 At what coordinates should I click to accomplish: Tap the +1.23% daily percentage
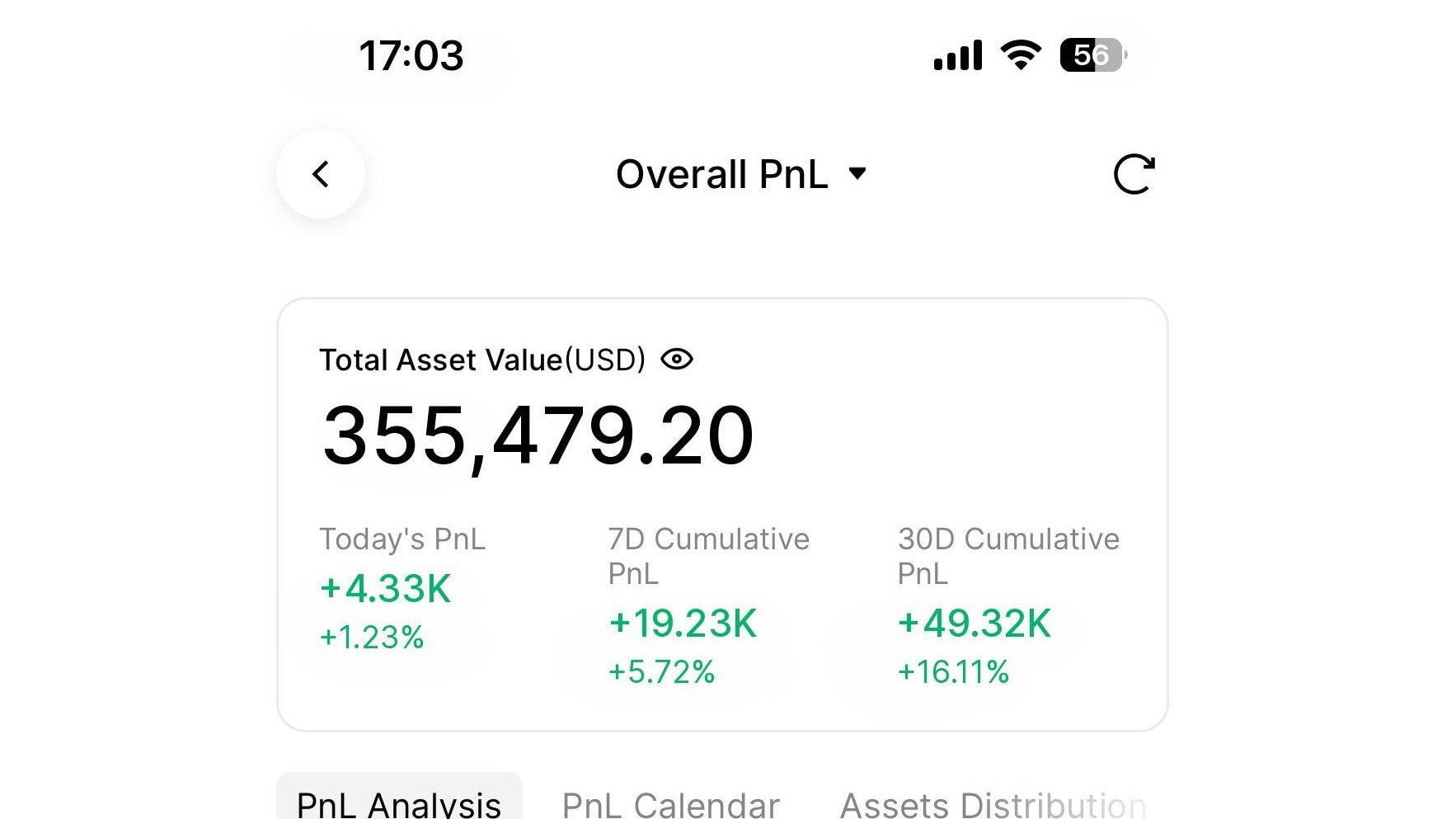pos(371,638)
